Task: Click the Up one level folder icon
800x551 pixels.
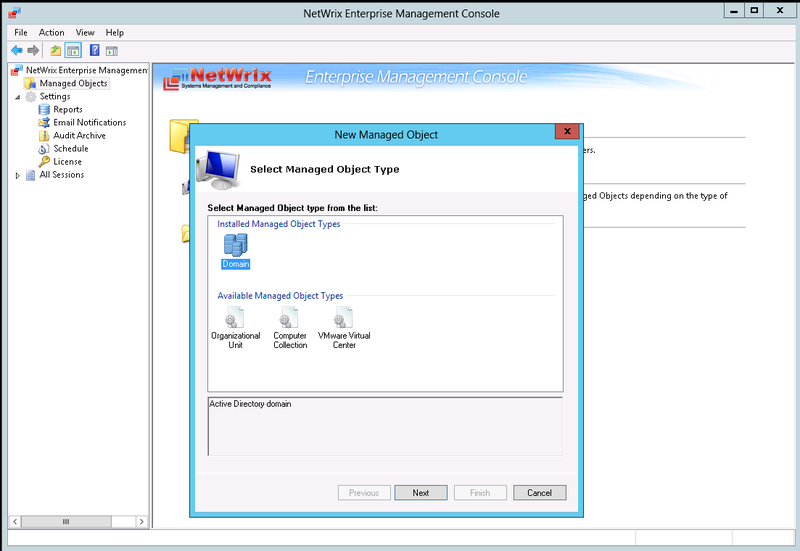Action: [x=56, y=51]
